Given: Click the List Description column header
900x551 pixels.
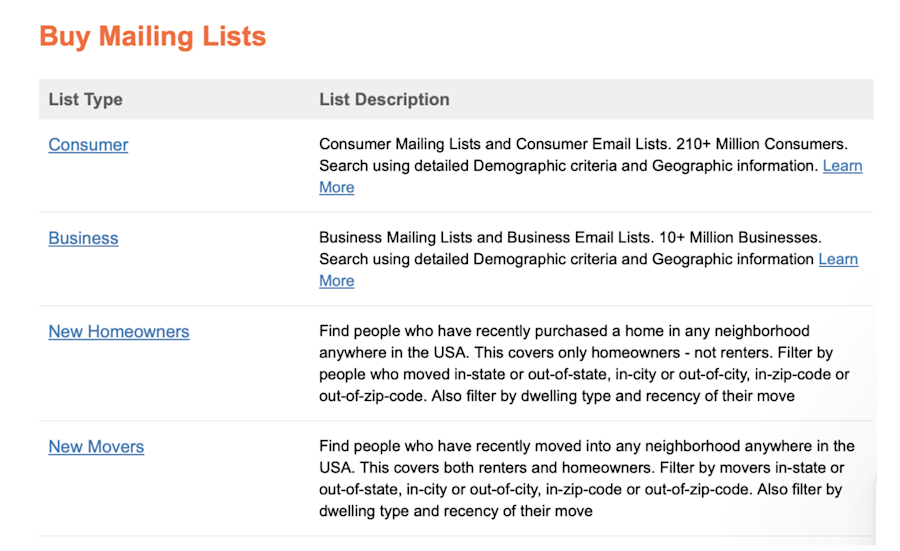Looking at the screenshot, I should coord(384,99).
